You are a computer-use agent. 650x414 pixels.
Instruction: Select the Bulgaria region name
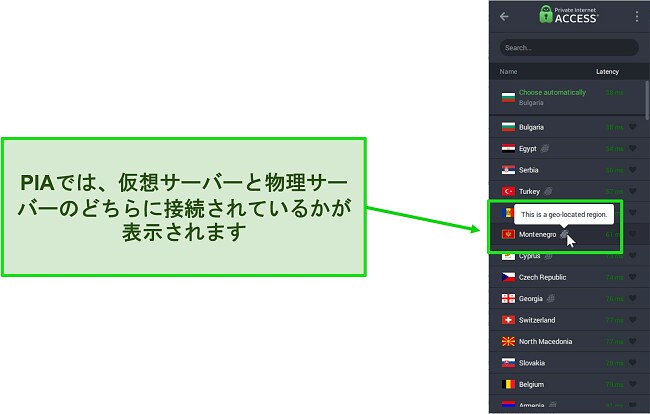tap(531, 127)
